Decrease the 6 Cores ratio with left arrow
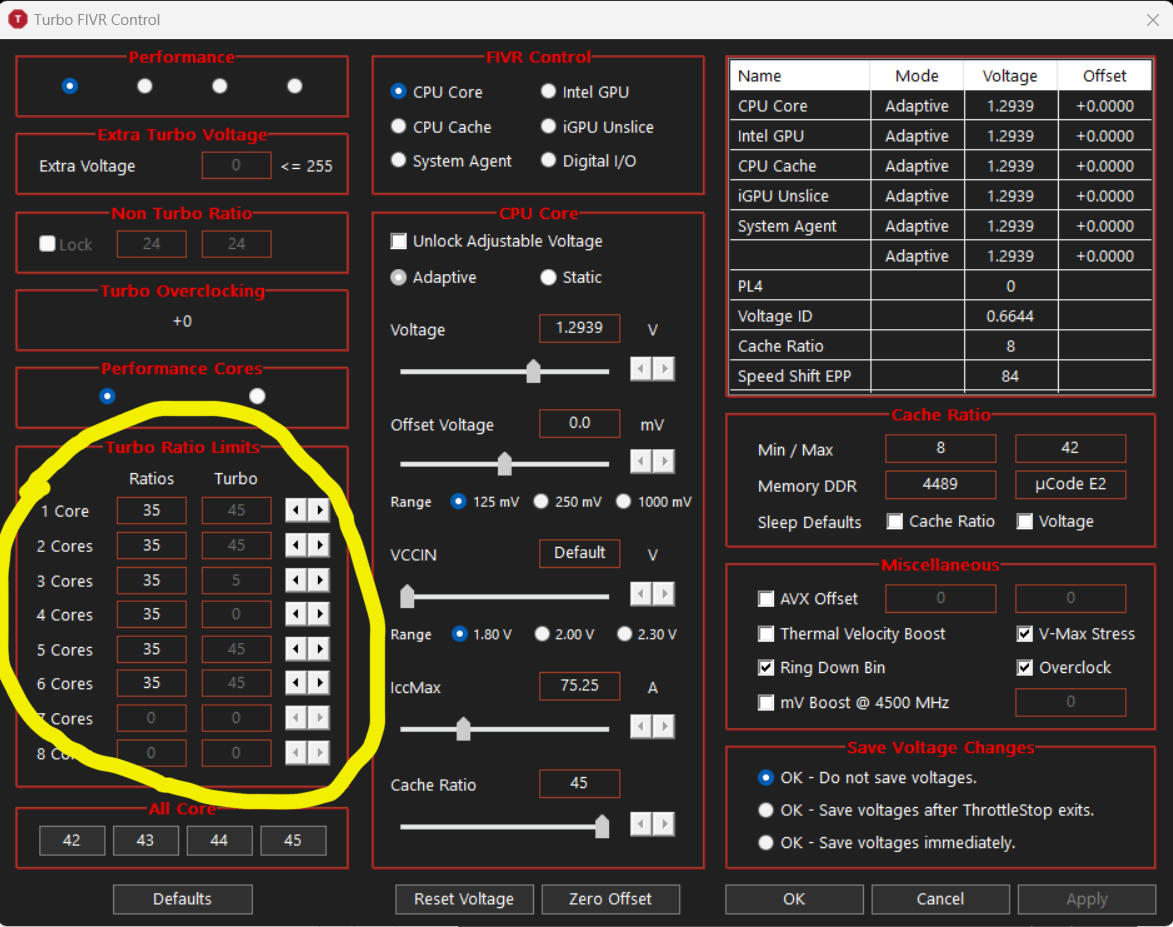The width and height of the screenshot is (1173, 927). 296,682
